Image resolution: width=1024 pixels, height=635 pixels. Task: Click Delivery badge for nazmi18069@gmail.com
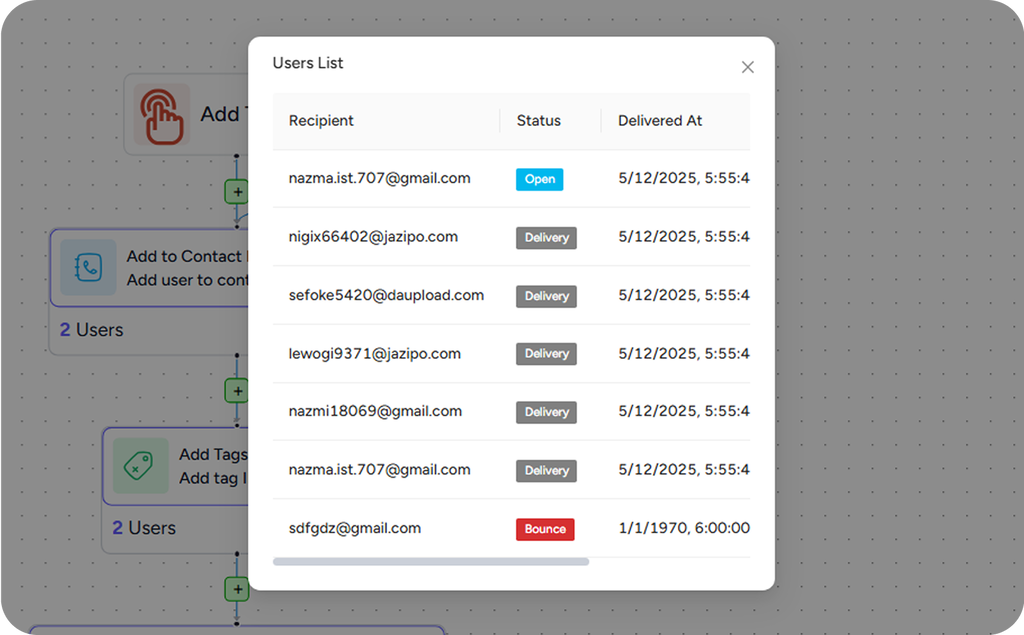(546, 412)
